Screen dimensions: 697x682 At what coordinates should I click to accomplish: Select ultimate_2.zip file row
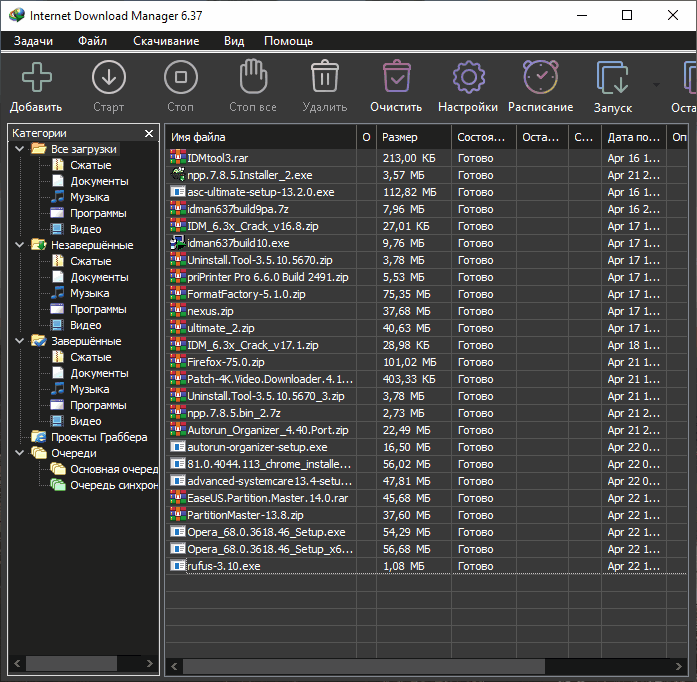[x=427, y=328]
